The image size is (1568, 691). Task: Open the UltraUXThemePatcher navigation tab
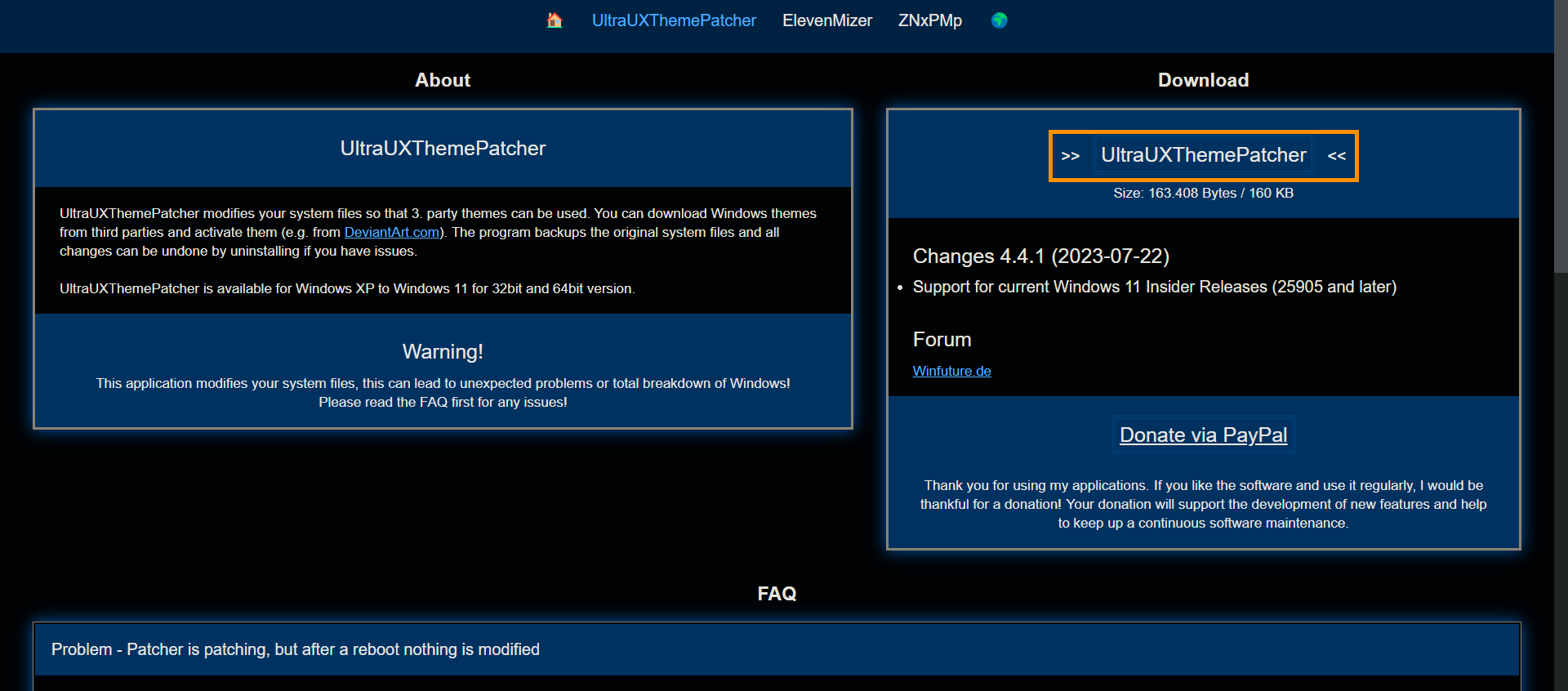[x=674, y=20]
